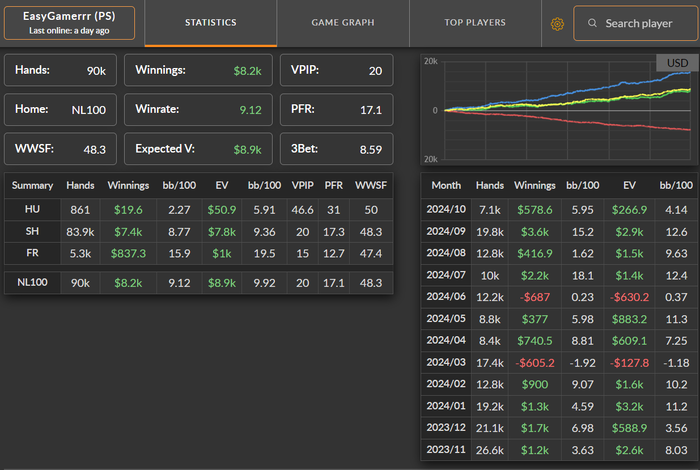700x470 pixels.
Task: Click the 2024/03 month entry
Action: pyautogui.click(x=559, y=363)
